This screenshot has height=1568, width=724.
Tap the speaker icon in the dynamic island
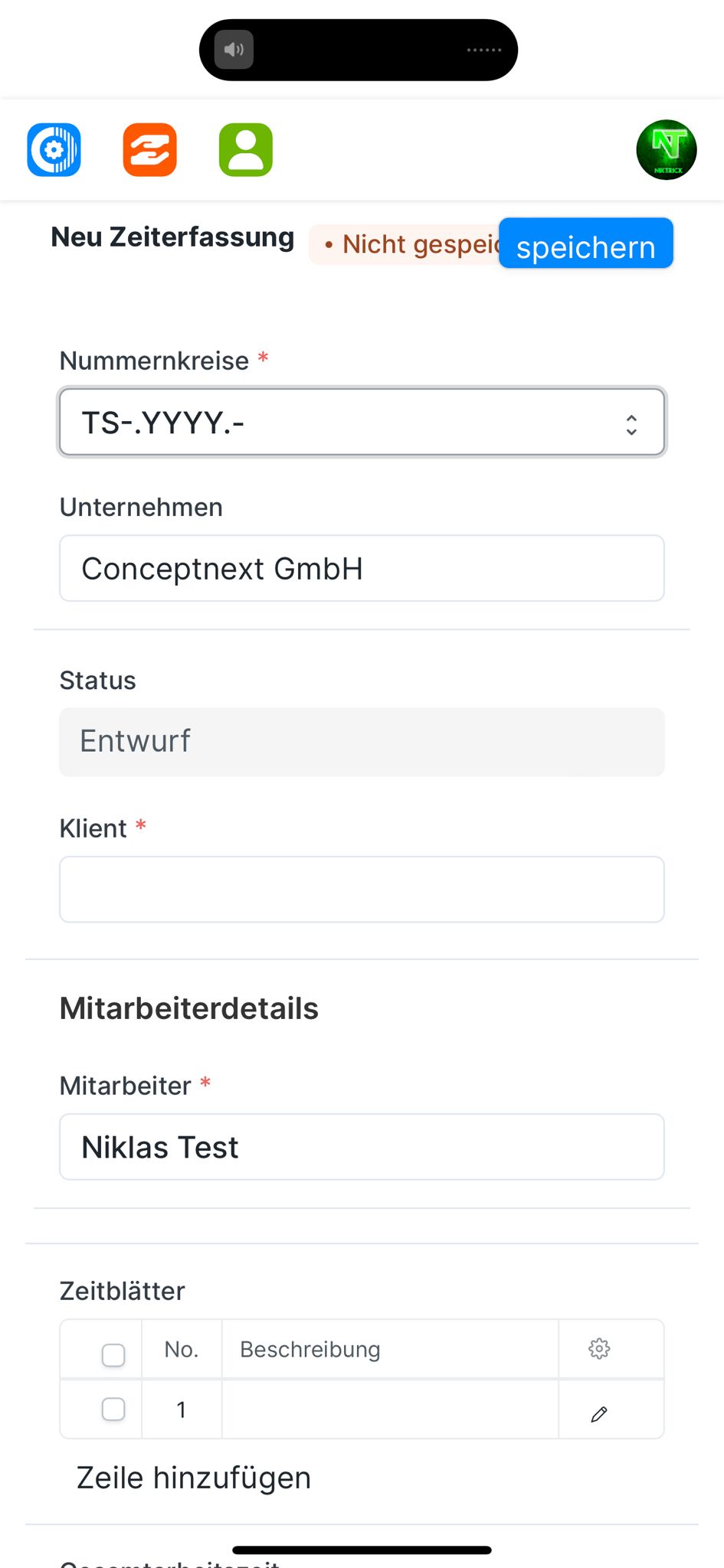pos(234,50)
